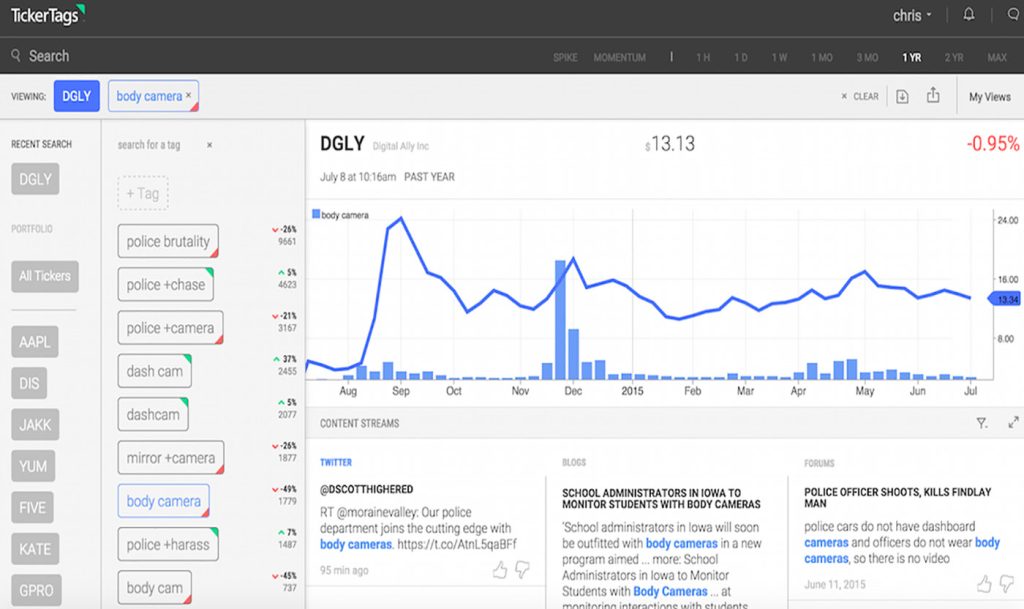This screenshot has width=1024, height=609.
Task: Open the chris account dropdown
Action: 912,15
